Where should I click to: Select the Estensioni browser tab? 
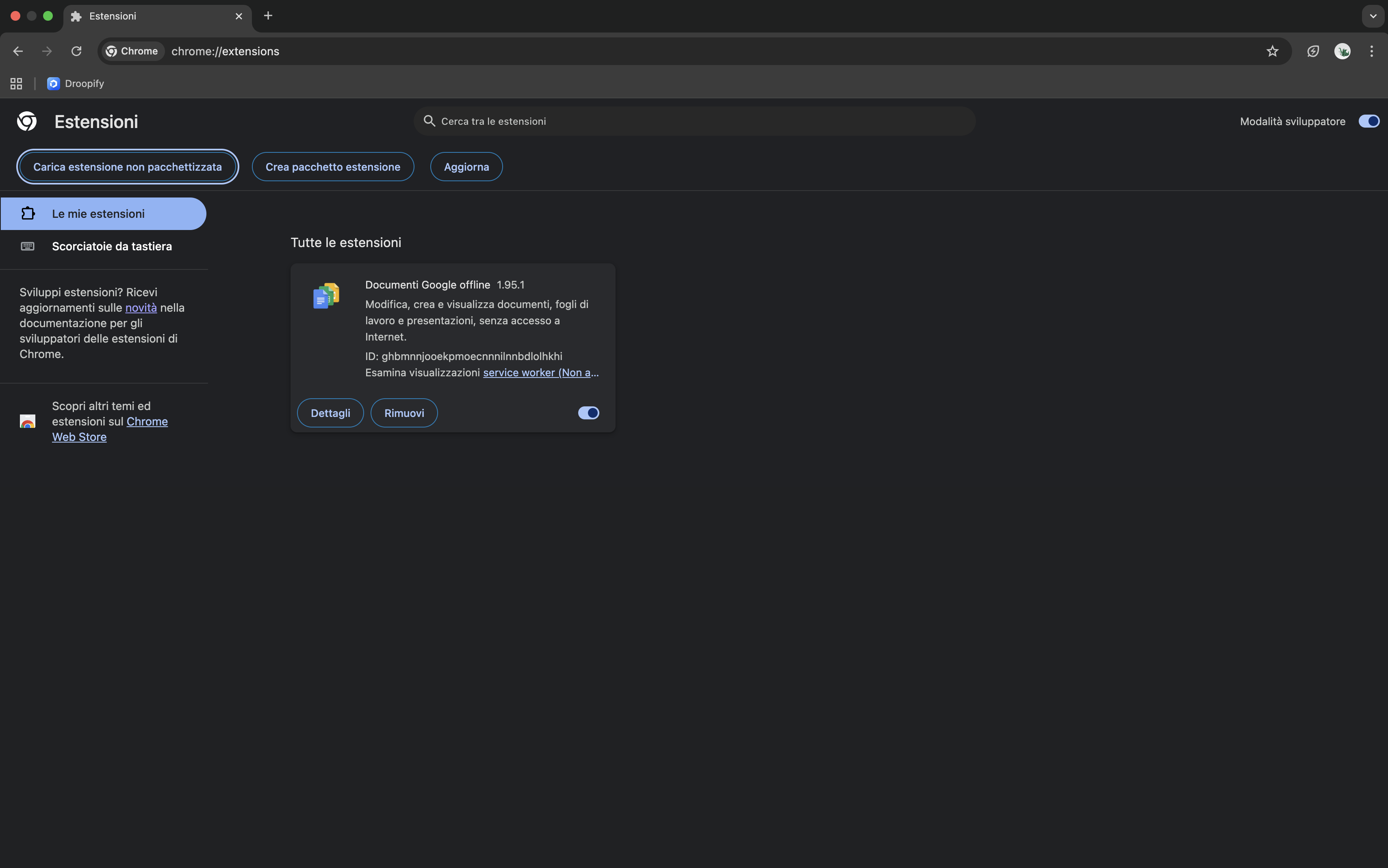(x=157, y=16)
